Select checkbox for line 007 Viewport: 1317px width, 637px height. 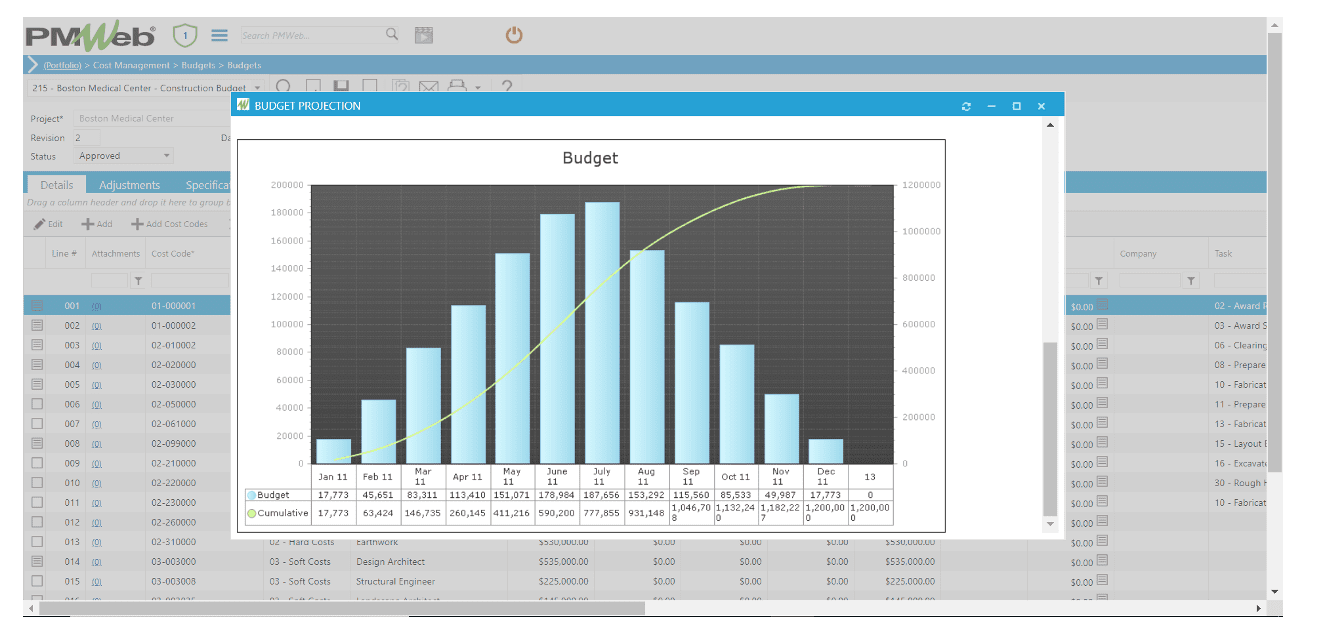(x=37, y=423)
